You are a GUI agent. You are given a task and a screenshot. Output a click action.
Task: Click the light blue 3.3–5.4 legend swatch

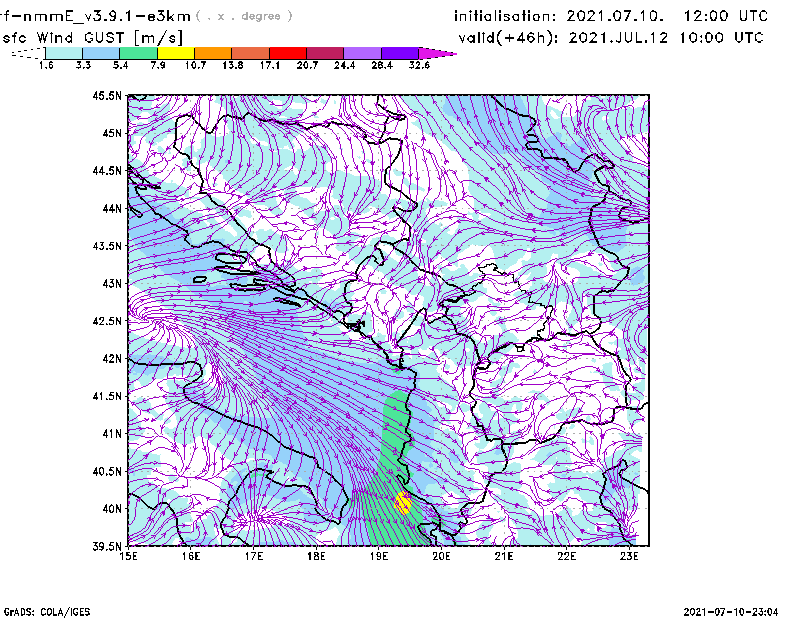pyautogui.click(x=101, y=53)
